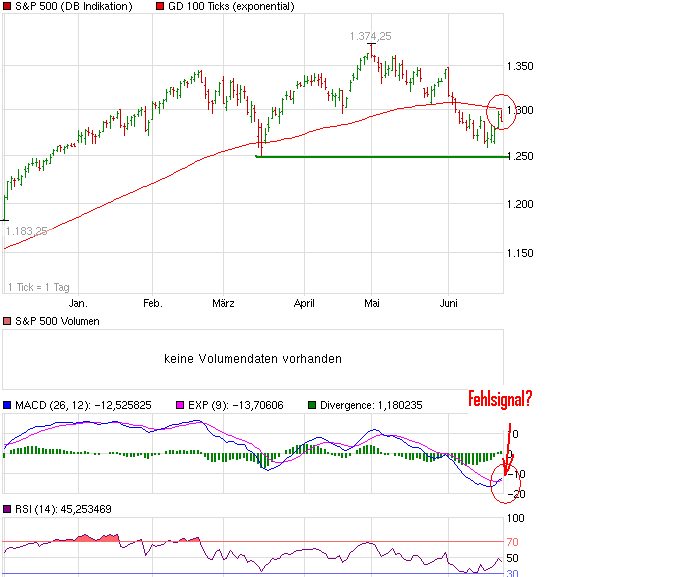The width and height of the screenshot is (695, 577).
Task: Click the 'GD 100 Ticks (exponential)' label
Action: [x=231, y=7]
